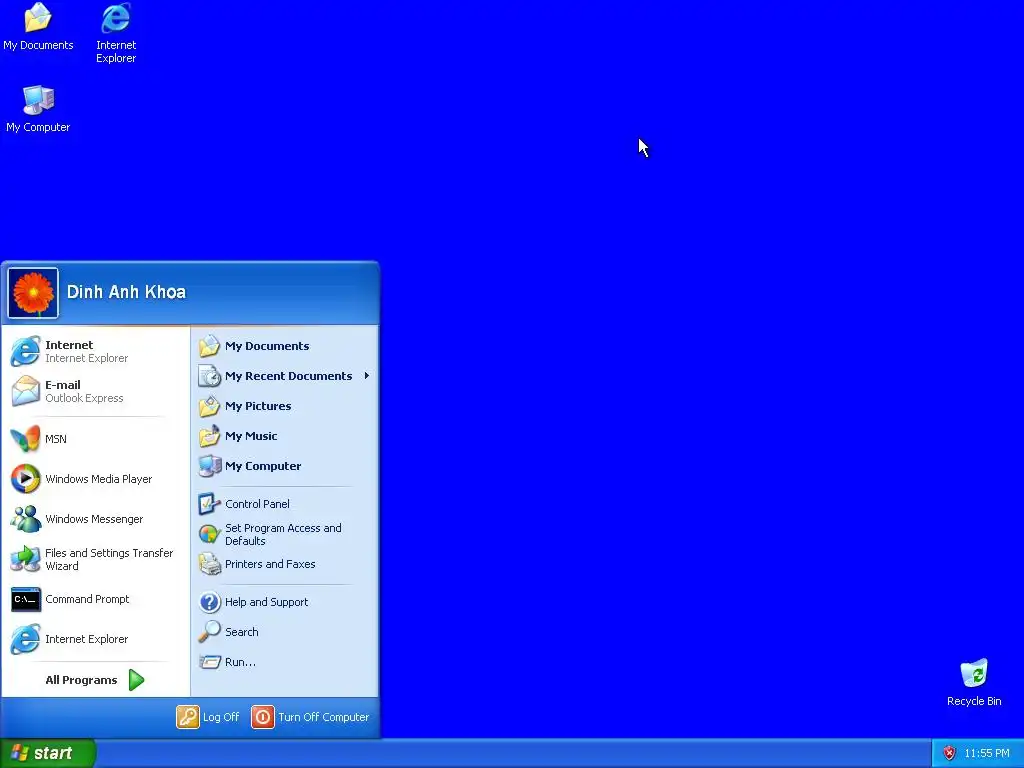This screenshot has width=1024, height=768.
Task: Open the Internet Explorer desktop shortcut
Action: (116, 33)
